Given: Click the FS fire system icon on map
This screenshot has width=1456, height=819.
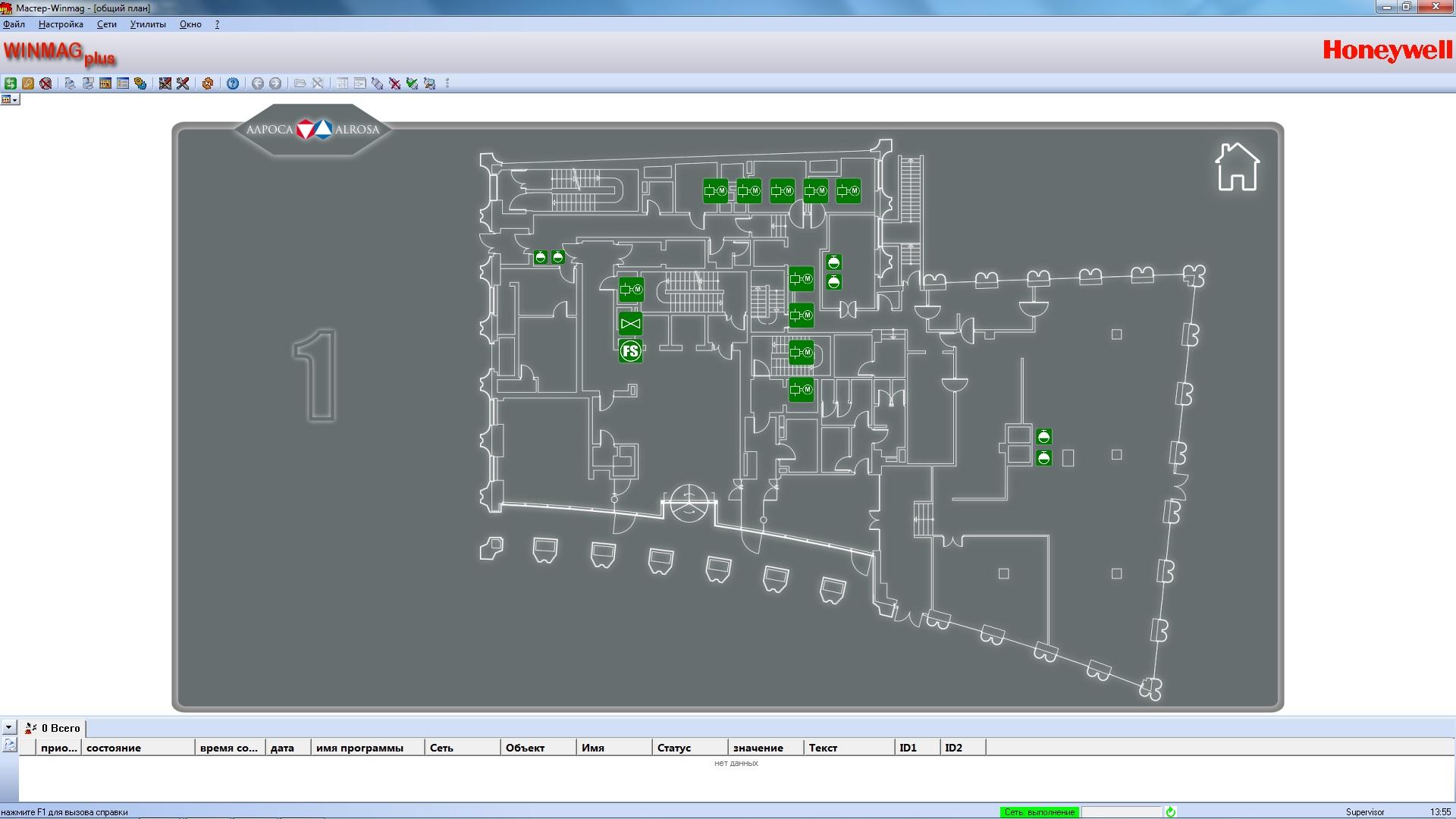Looking at the screenshot, I should pyautogui.click(x=629, y=350).
